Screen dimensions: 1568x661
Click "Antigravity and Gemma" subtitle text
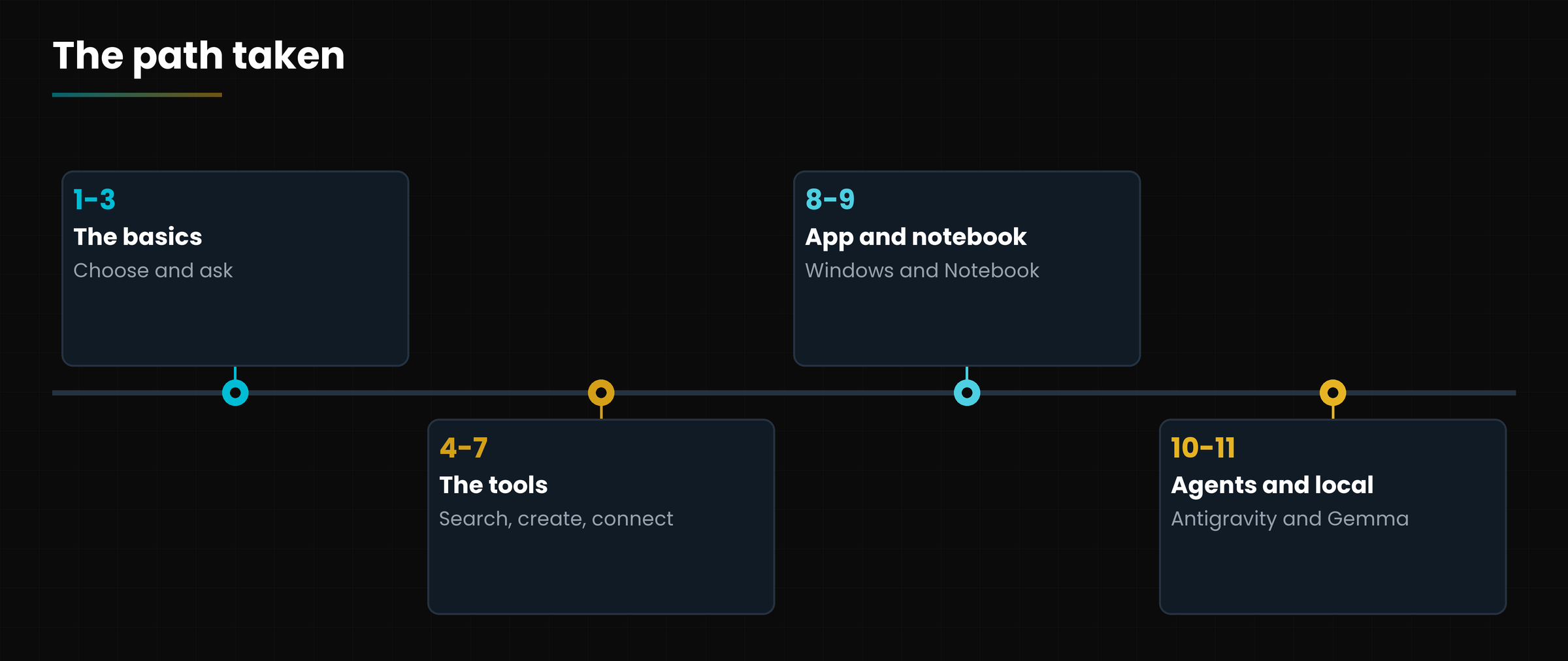[x=1290, y=519]
